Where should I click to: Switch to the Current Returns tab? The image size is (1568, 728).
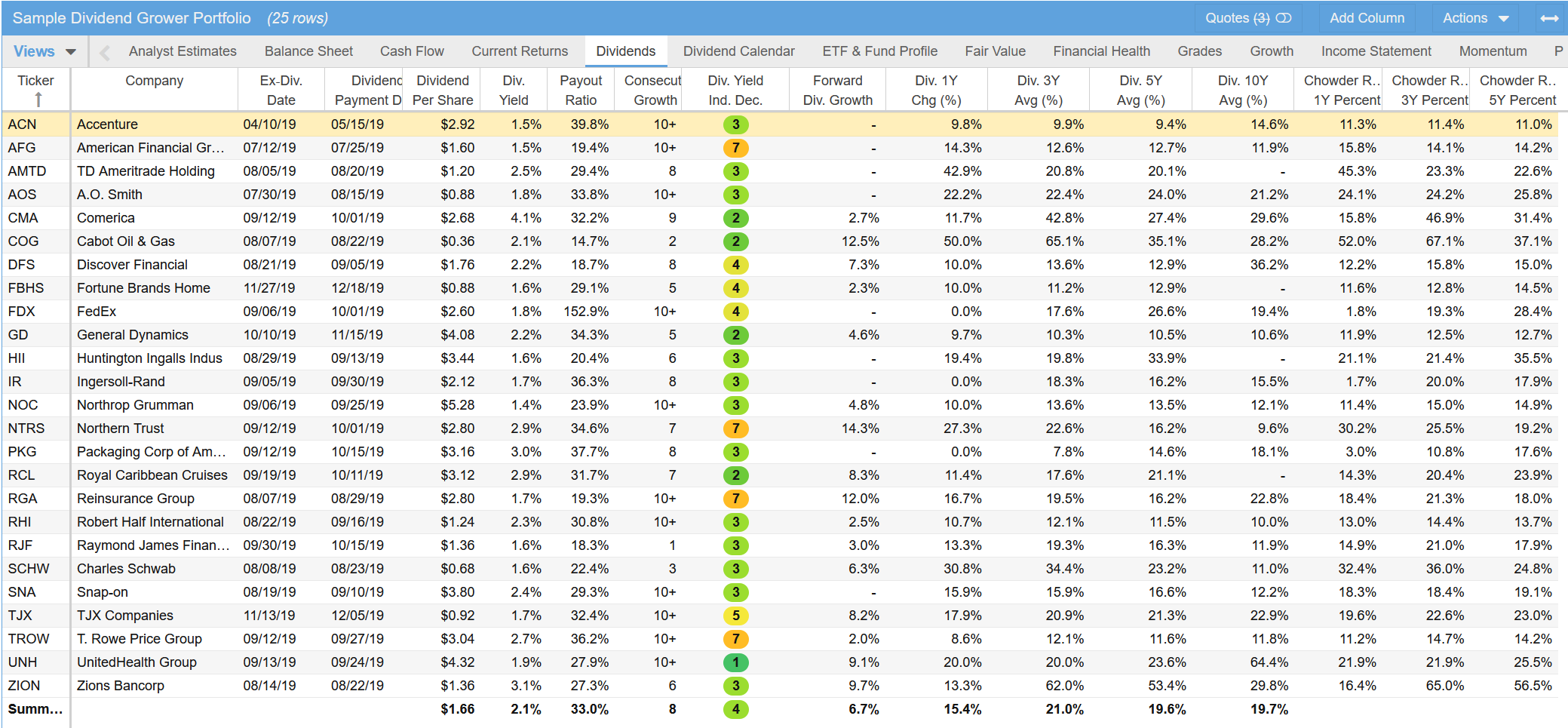pos(520,51)
